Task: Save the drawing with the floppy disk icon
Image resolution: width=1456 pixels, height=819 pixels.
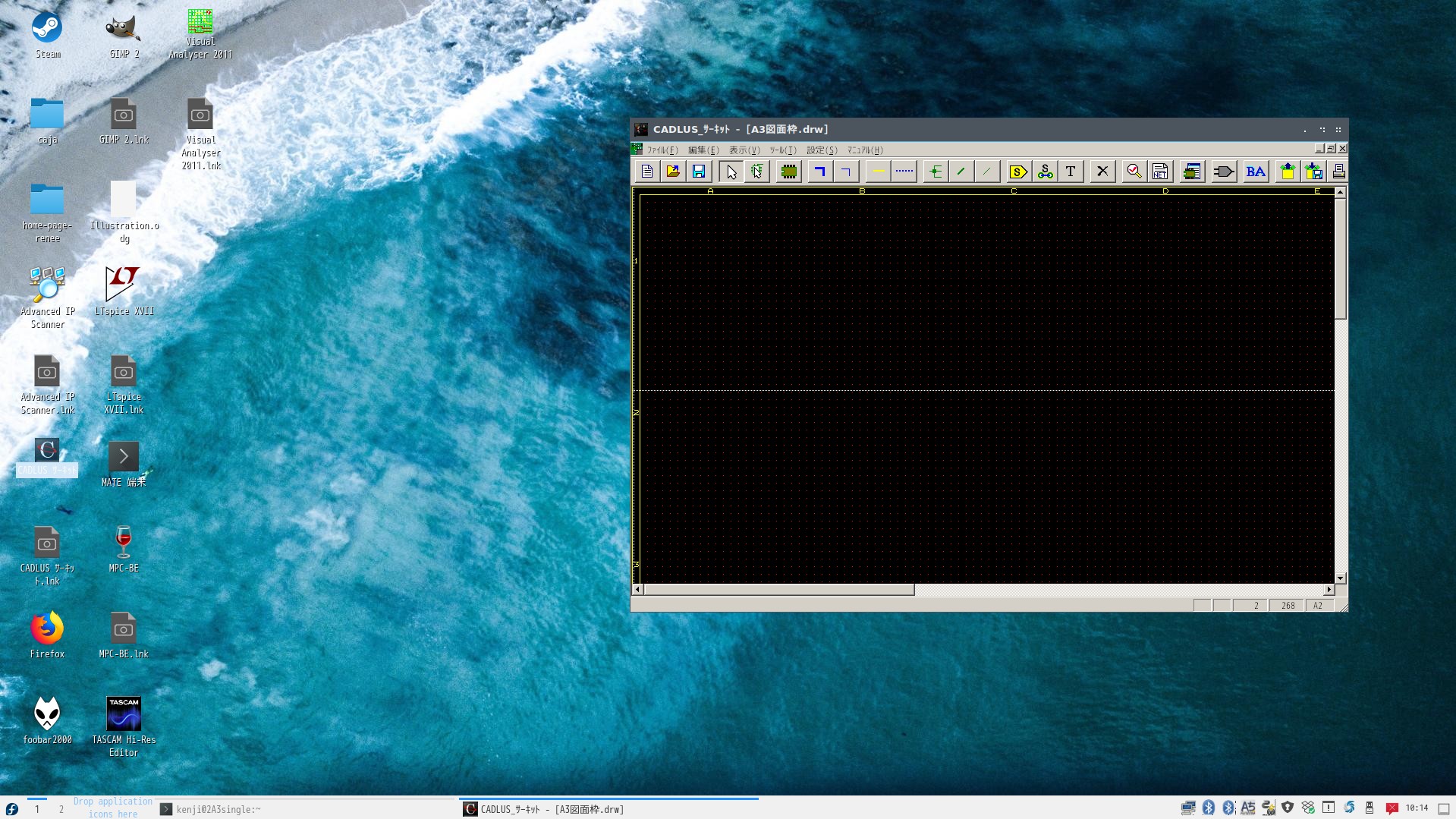Action: click(x=699, y=172)
